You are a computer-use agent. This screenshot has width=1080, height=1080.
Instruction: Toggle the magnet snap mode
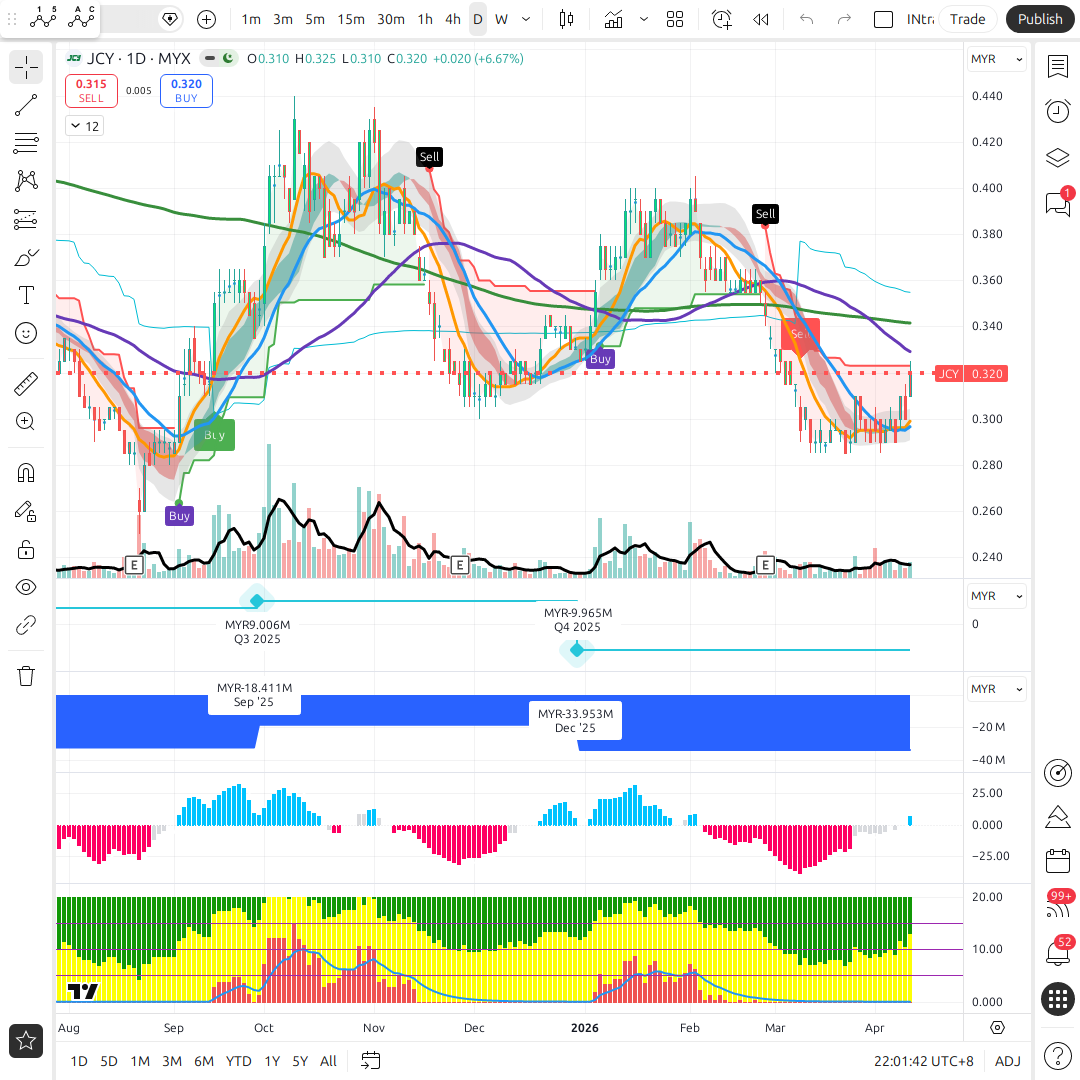tap(26, 472)
